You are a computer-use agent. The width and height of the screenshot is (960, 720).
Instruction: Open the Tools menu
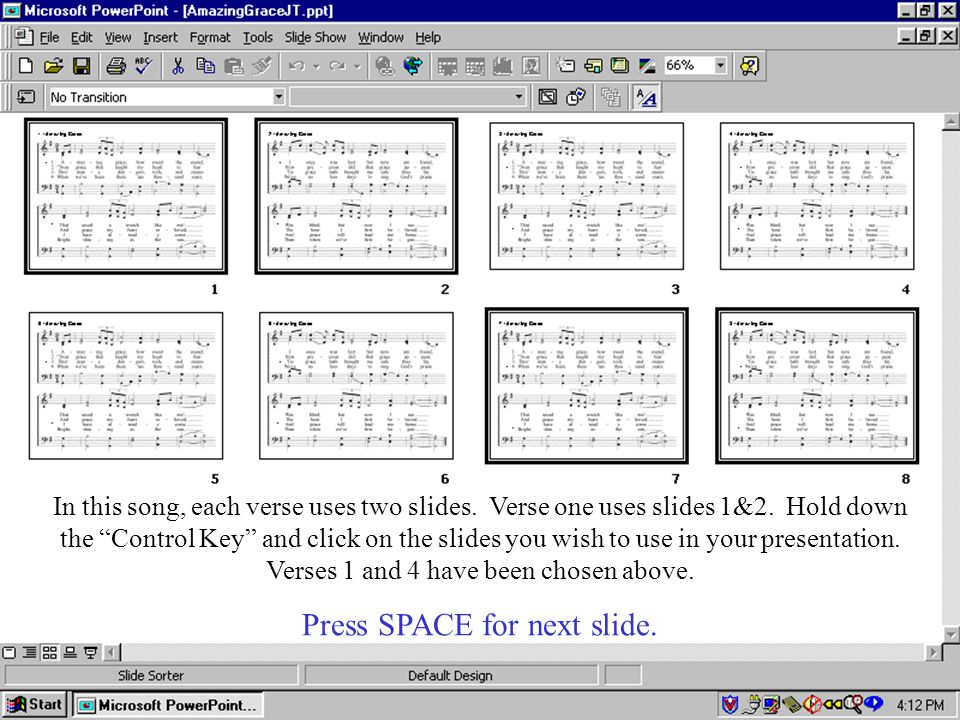tap(258, 37)
